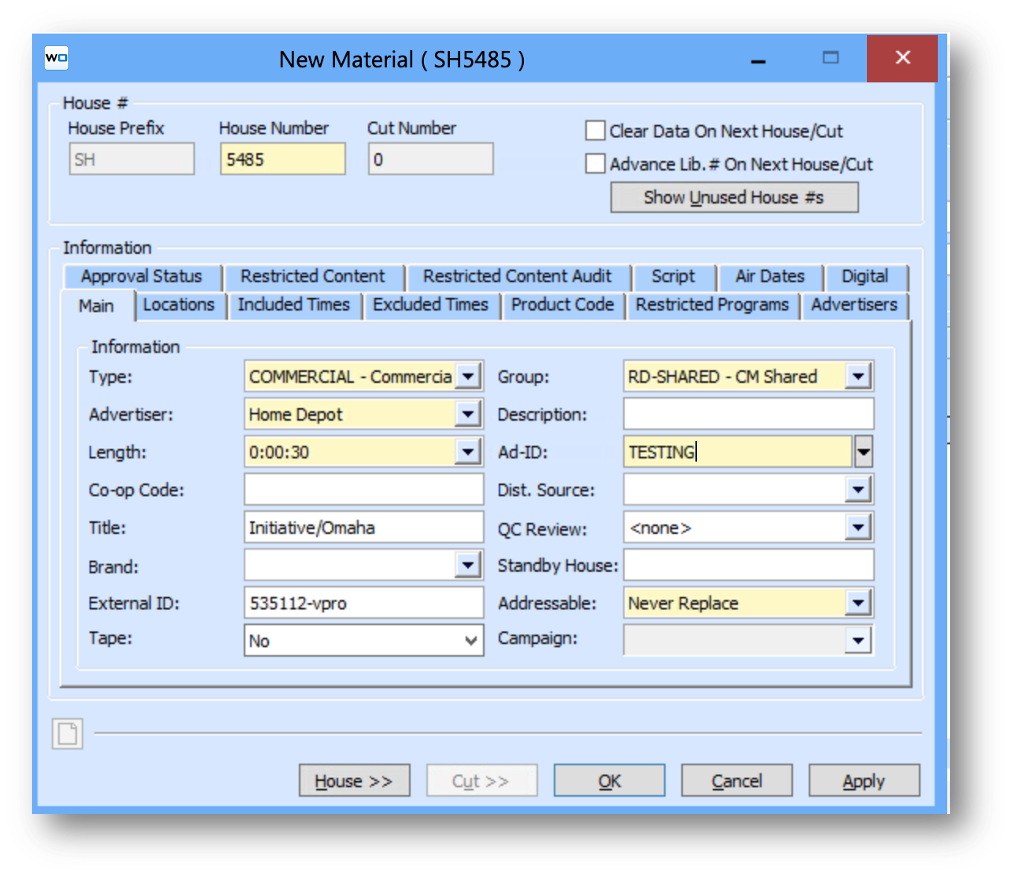Maximize the New Material window
Viewport: 1012px width, 876px height.
[x=831, y=58]
